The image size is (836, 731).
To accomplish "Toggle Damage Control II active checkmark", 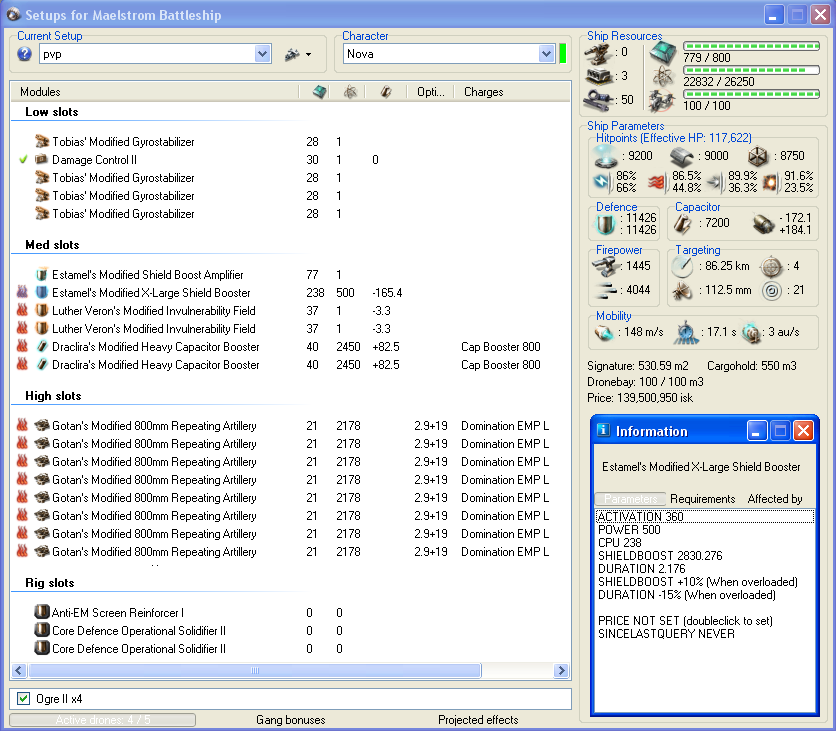I will (x=23, y=160).
